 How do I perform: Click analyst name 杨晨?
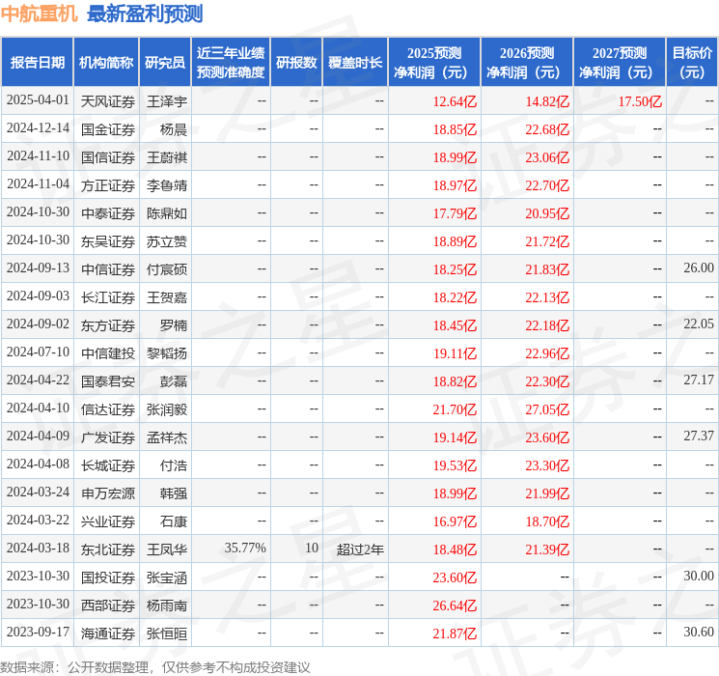coord(173,129)
